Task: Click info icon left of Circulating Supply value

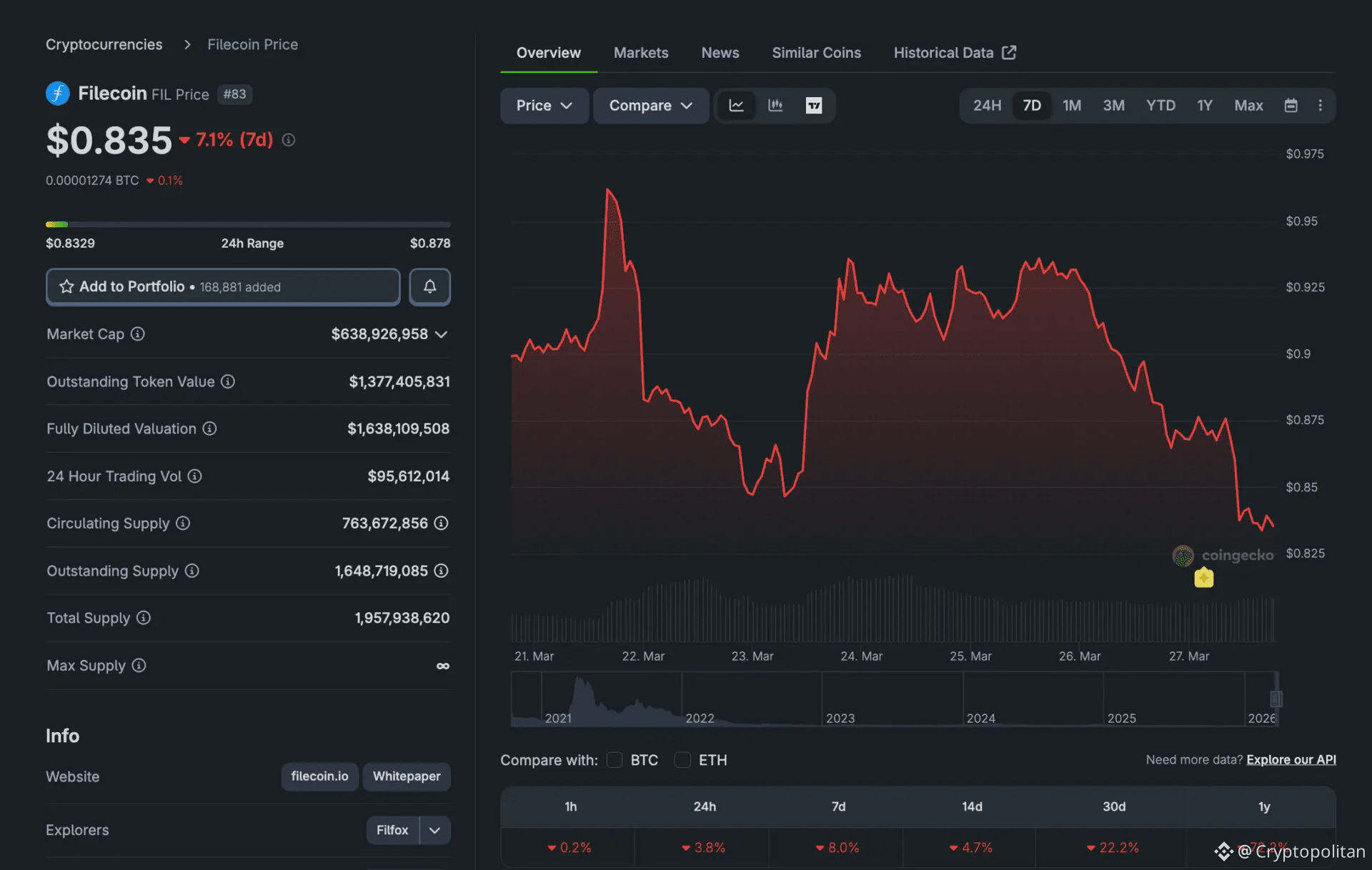Action: (183, 523)
